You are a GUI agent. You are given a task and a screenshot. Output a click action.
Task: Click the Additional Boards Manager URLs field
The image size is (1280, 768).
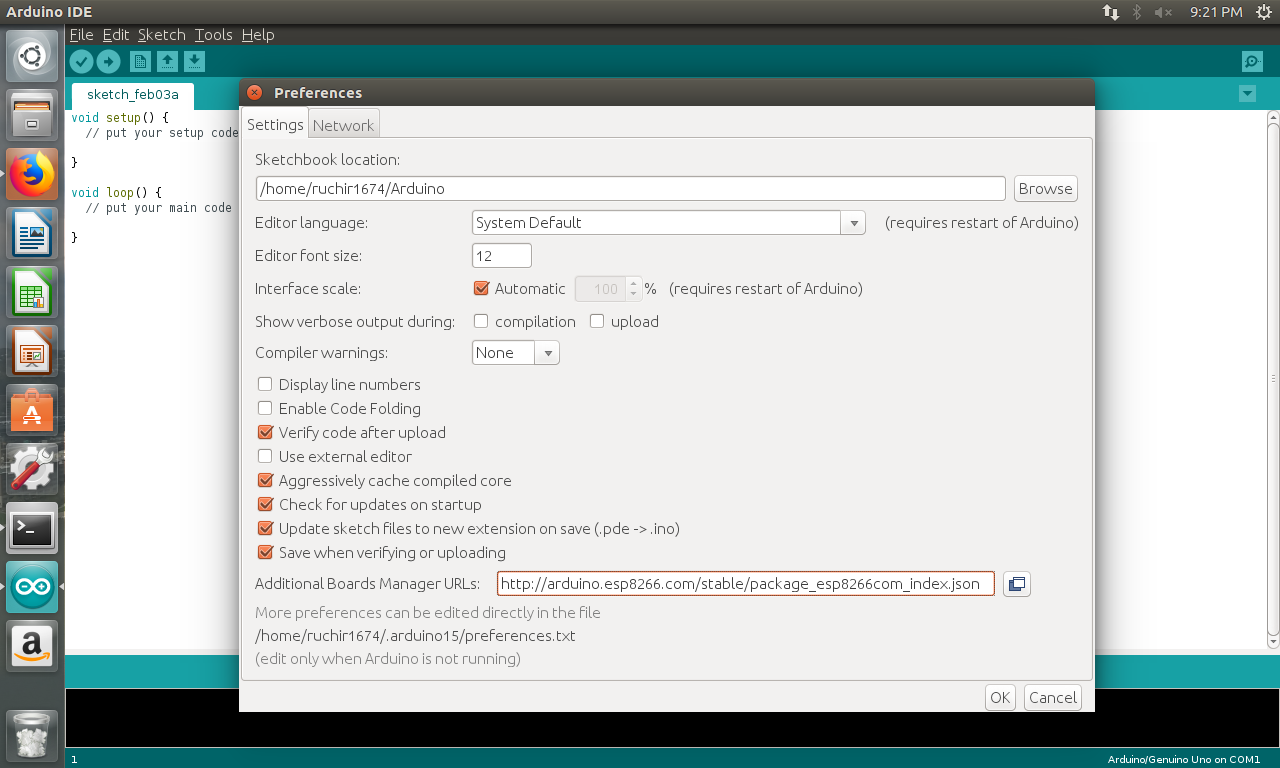pyautogui.click(x=746, y=584)
